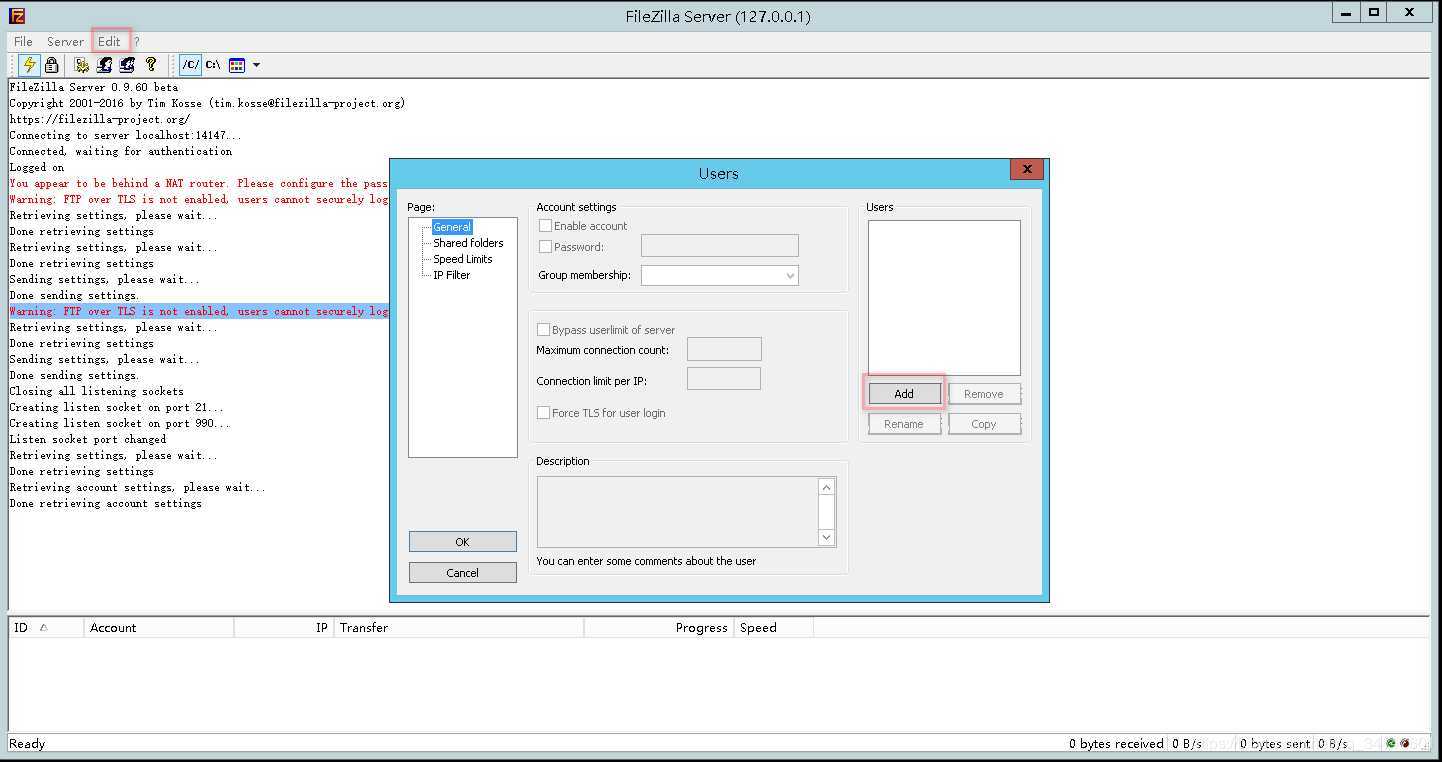Select the C:\ path display toolbar button
The width and height of the screenshot is (1442, 762).
213,65
